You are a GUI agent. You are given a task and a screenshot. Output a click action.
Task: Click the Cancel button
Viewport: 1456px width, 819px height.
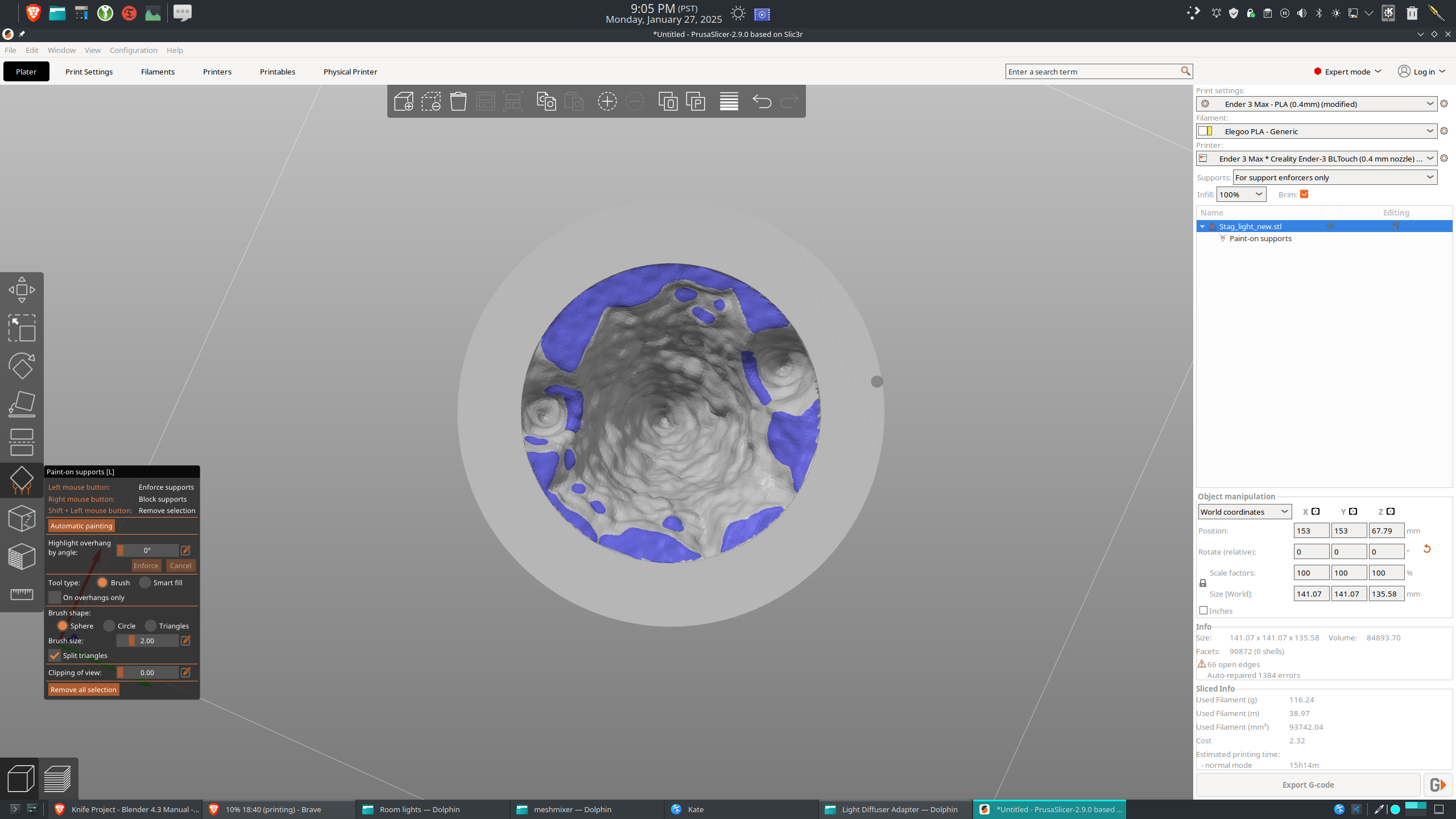click(x=181, y=565)
